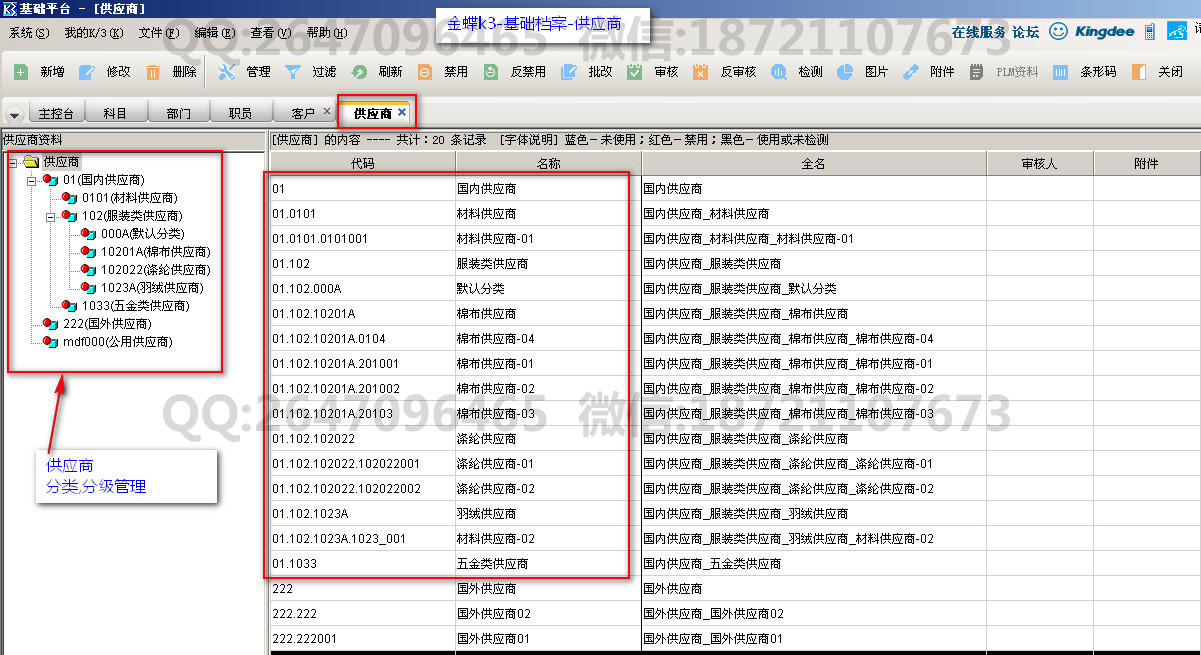The height and width of the screenshot is (655, 1201).
Task: Click the 删除 (Delete) trash icon
Action: click(153, 72)
